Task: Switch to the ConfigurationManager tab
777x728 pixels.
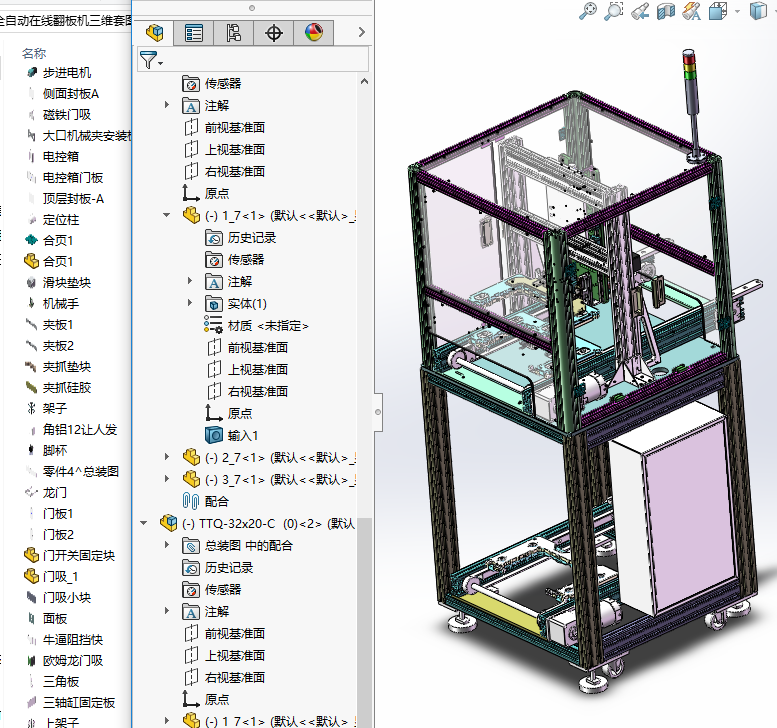Action: 233,33
